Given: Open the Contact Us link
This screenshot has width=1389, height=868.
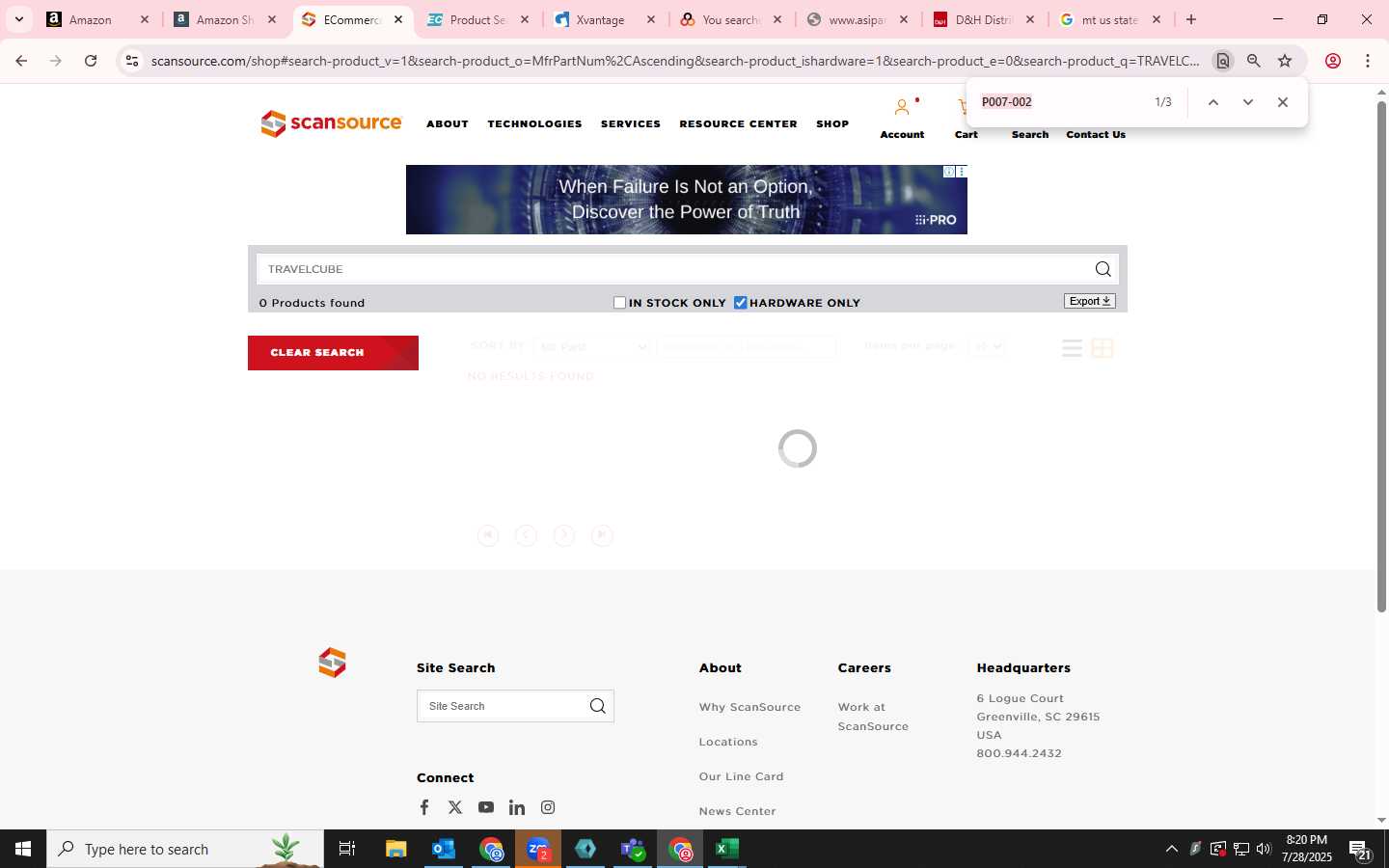Looking at the screenshot, I should click(x=1096, y=134).
